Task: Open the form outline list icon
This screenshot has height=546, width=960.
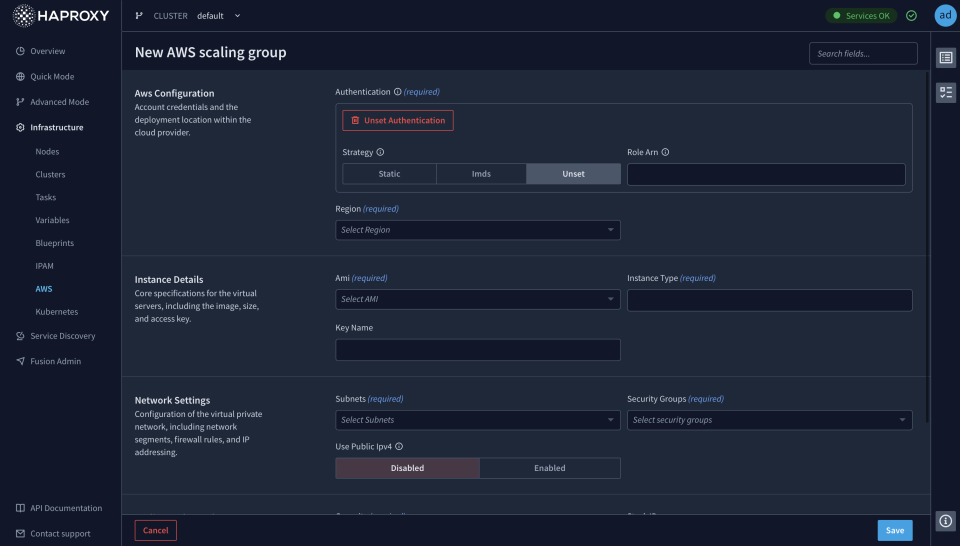Action: [x=946, y=58]
